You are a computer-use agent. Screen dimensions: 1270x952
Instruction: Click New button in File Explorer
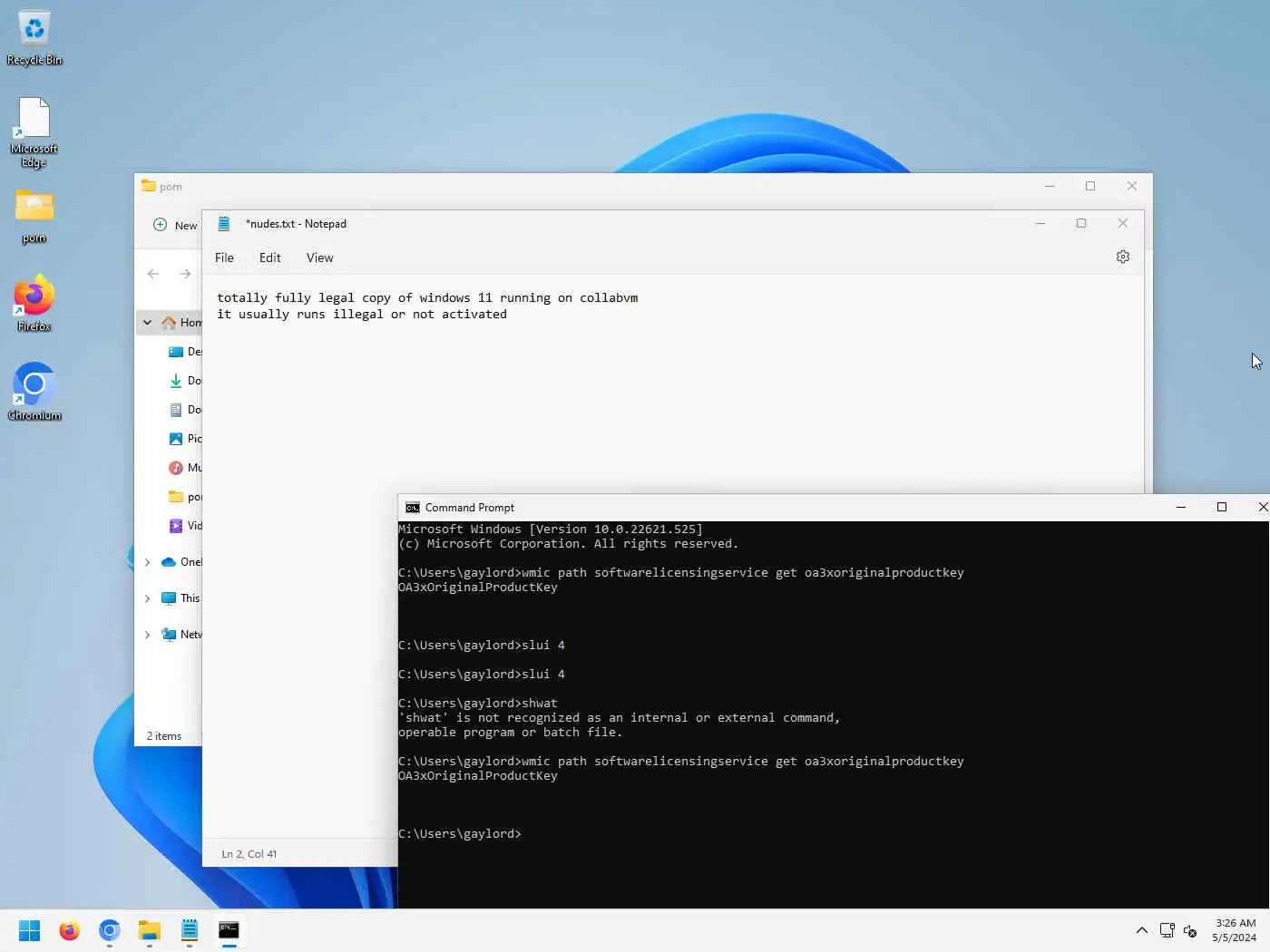click(175, 225)
